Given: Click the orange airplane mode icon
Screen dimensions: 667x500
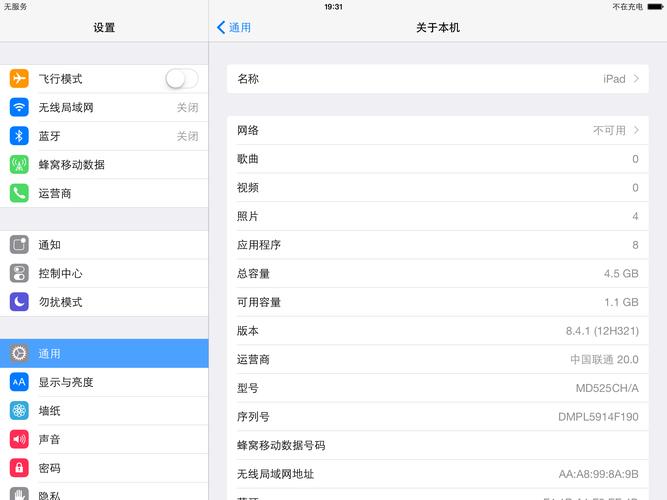Looking at the screenshot, I should point(19,79).
